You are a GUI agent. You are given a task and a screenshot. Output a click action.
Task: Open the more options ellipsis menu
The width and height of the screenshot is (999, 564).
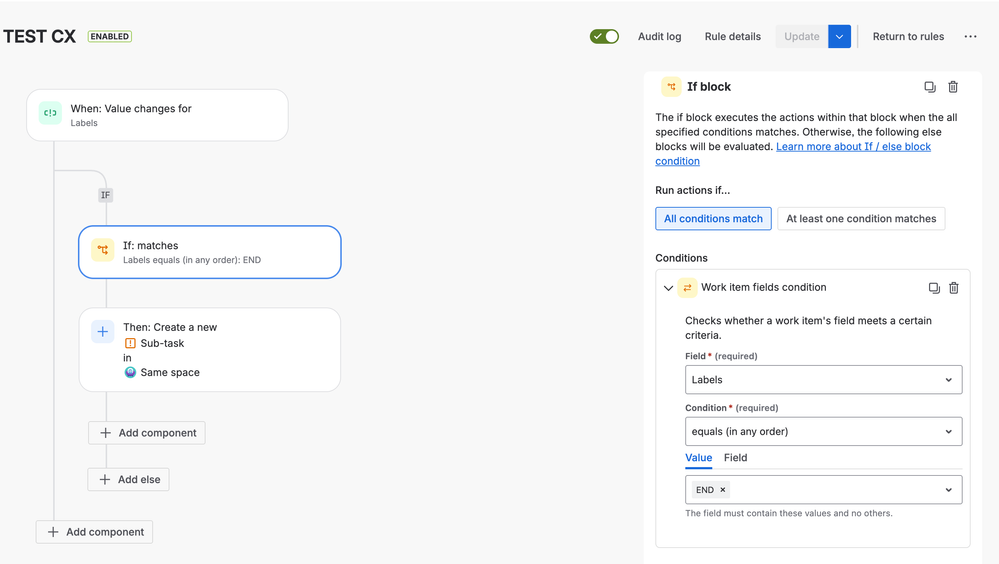point(970,36)
